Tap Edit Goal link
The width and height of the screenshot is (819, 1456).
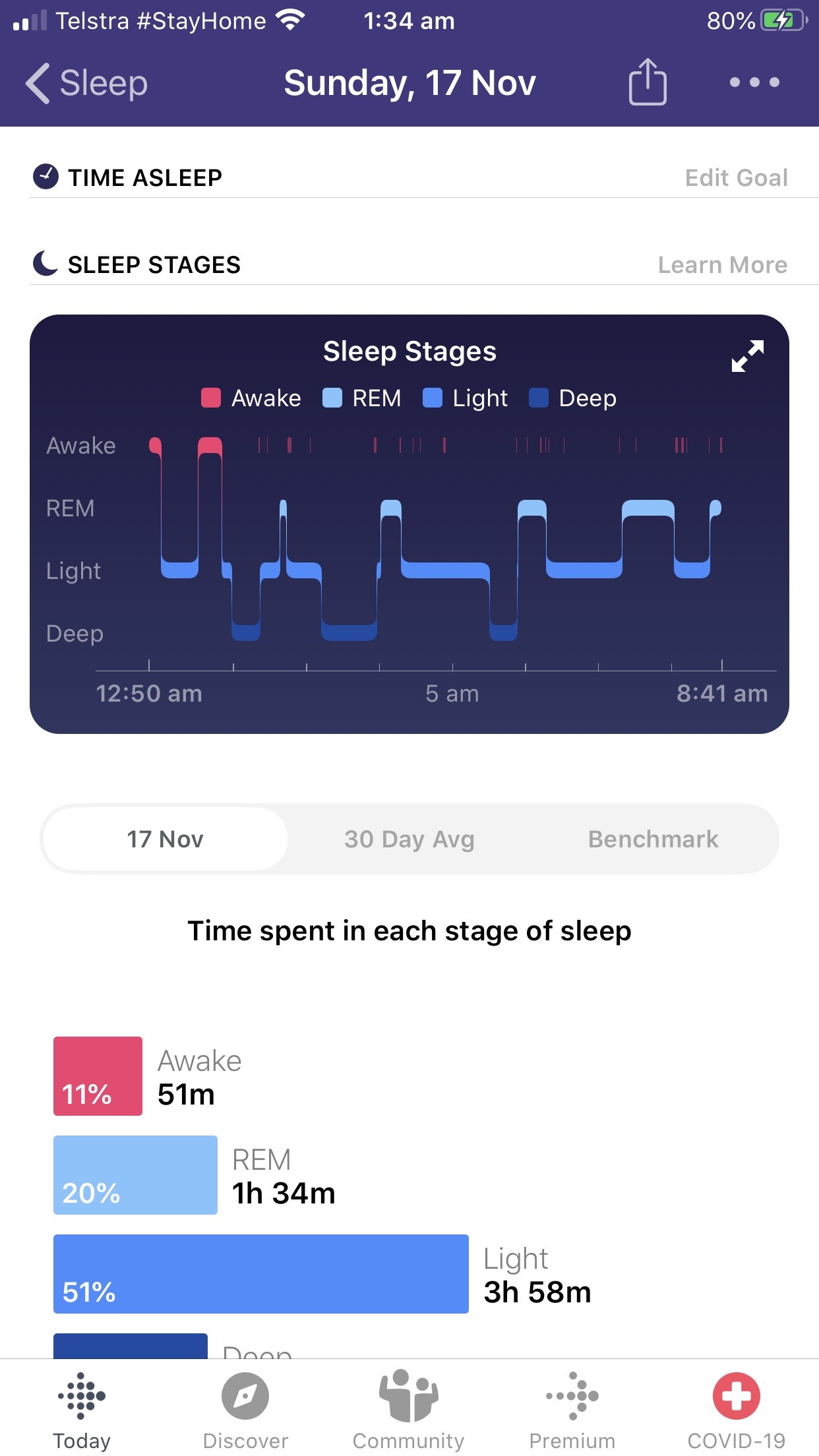(x=736, y=177)
